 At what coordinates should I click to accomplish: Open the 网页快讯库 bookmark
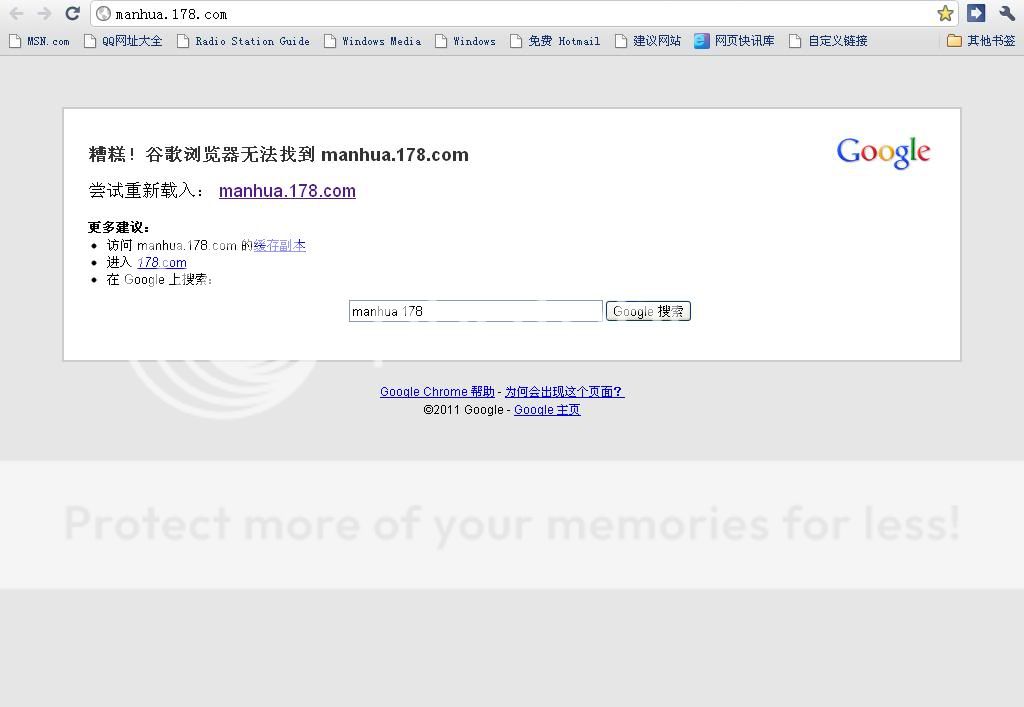click(x=735, y=41)
